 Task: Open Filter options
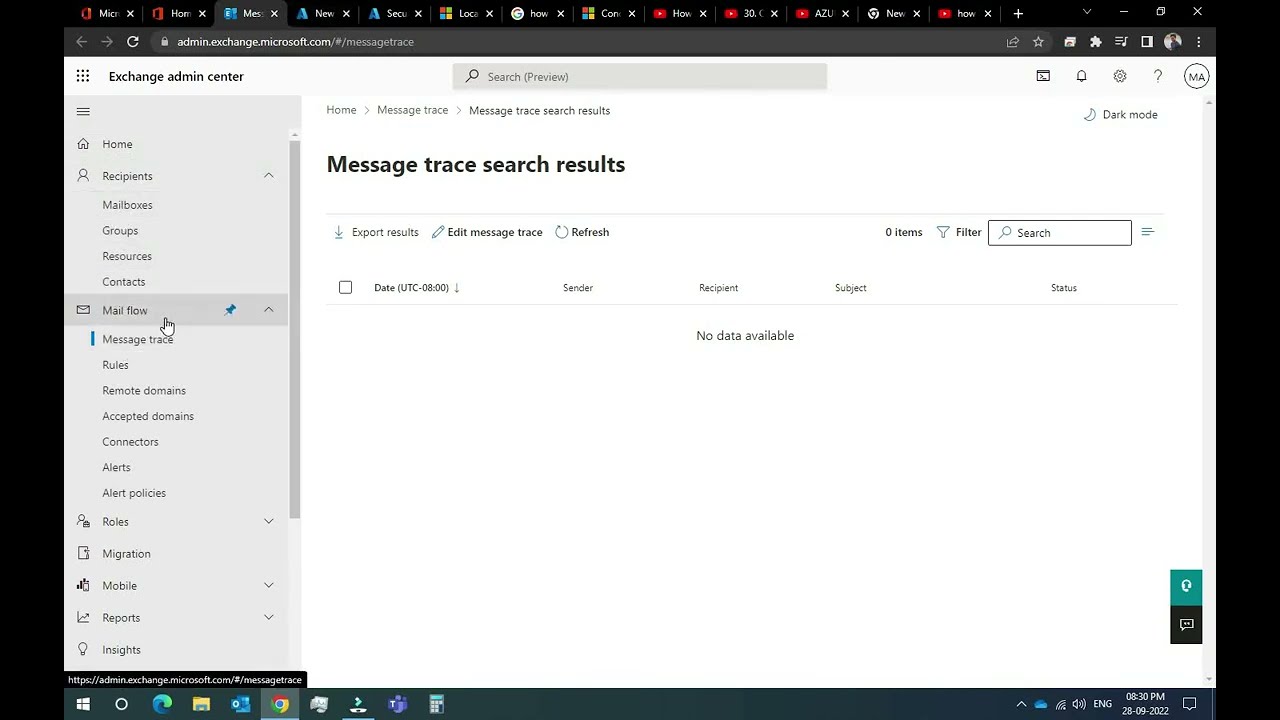point(959,232)
